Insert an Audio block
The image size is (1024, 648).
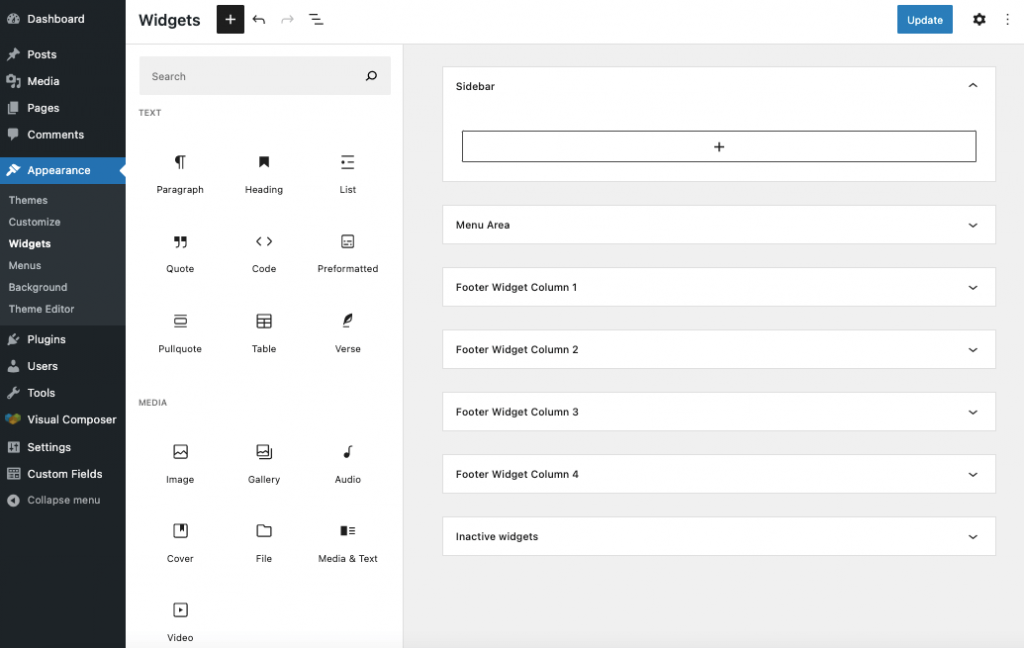(x=347, y=460)
